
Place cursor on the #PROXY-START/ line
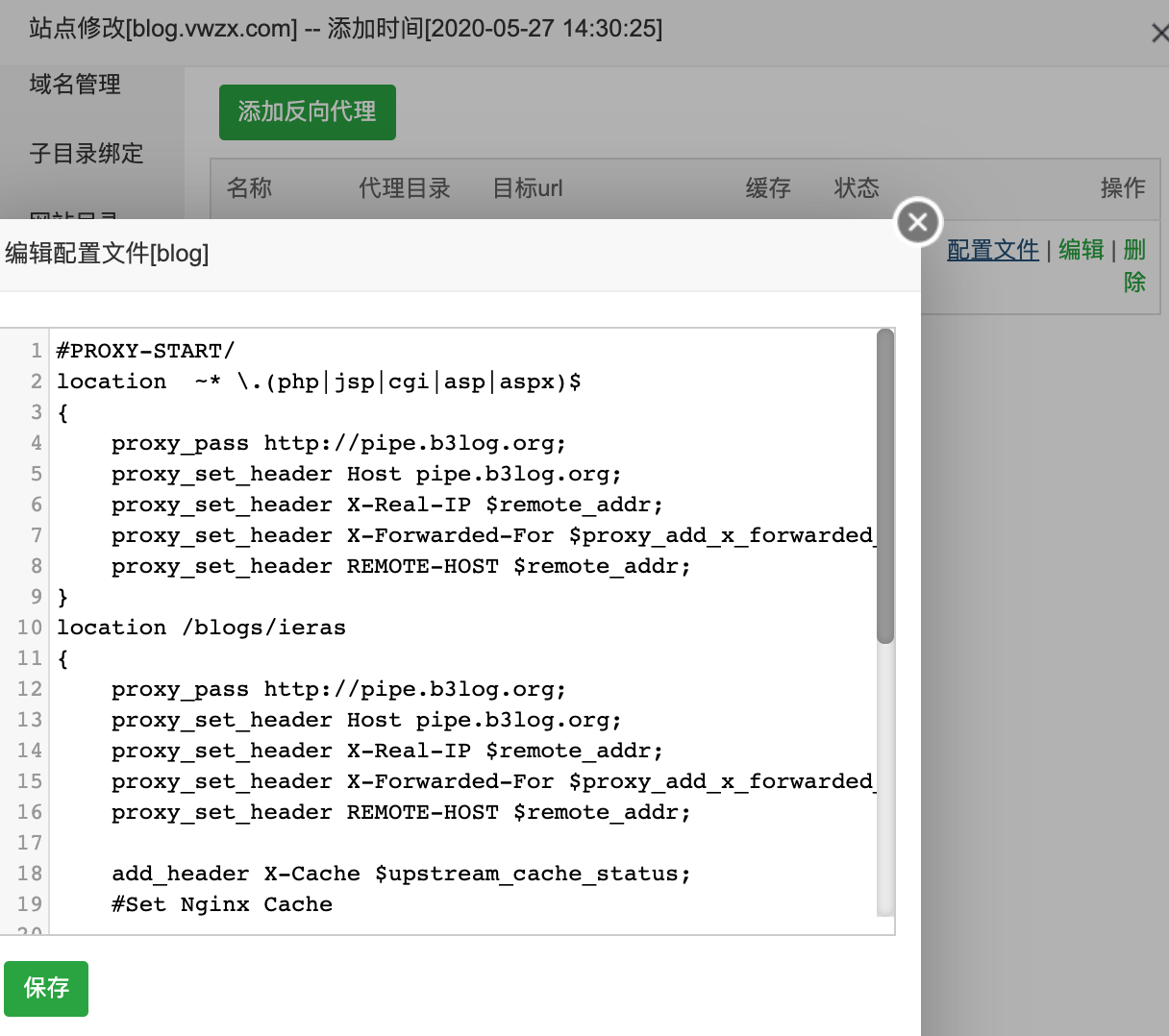(145, 351)
